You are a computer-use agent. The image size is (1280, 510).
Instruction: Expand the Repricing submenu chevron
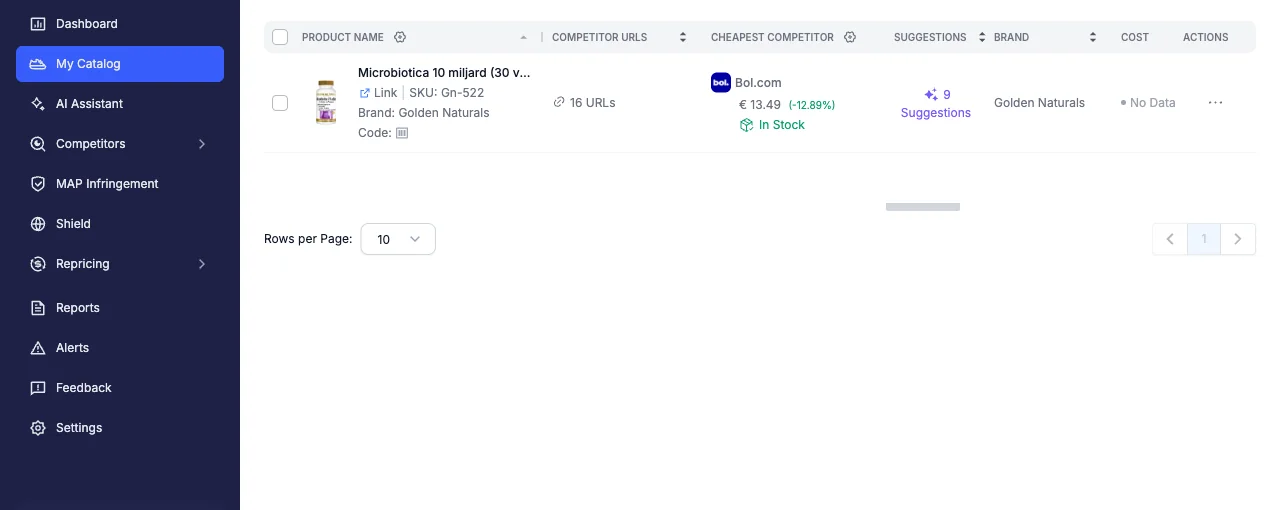click(202, 264)
